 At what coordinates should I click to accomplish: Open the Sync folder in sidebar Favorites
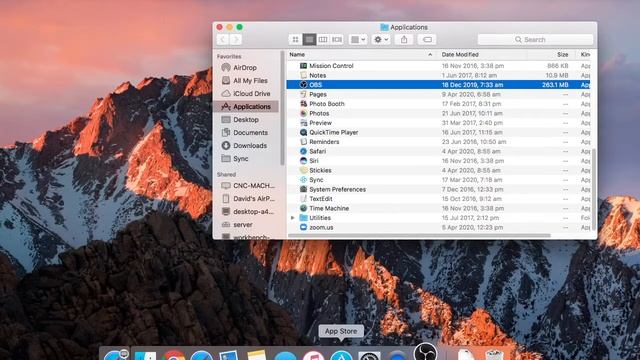[x=240, y=159]
